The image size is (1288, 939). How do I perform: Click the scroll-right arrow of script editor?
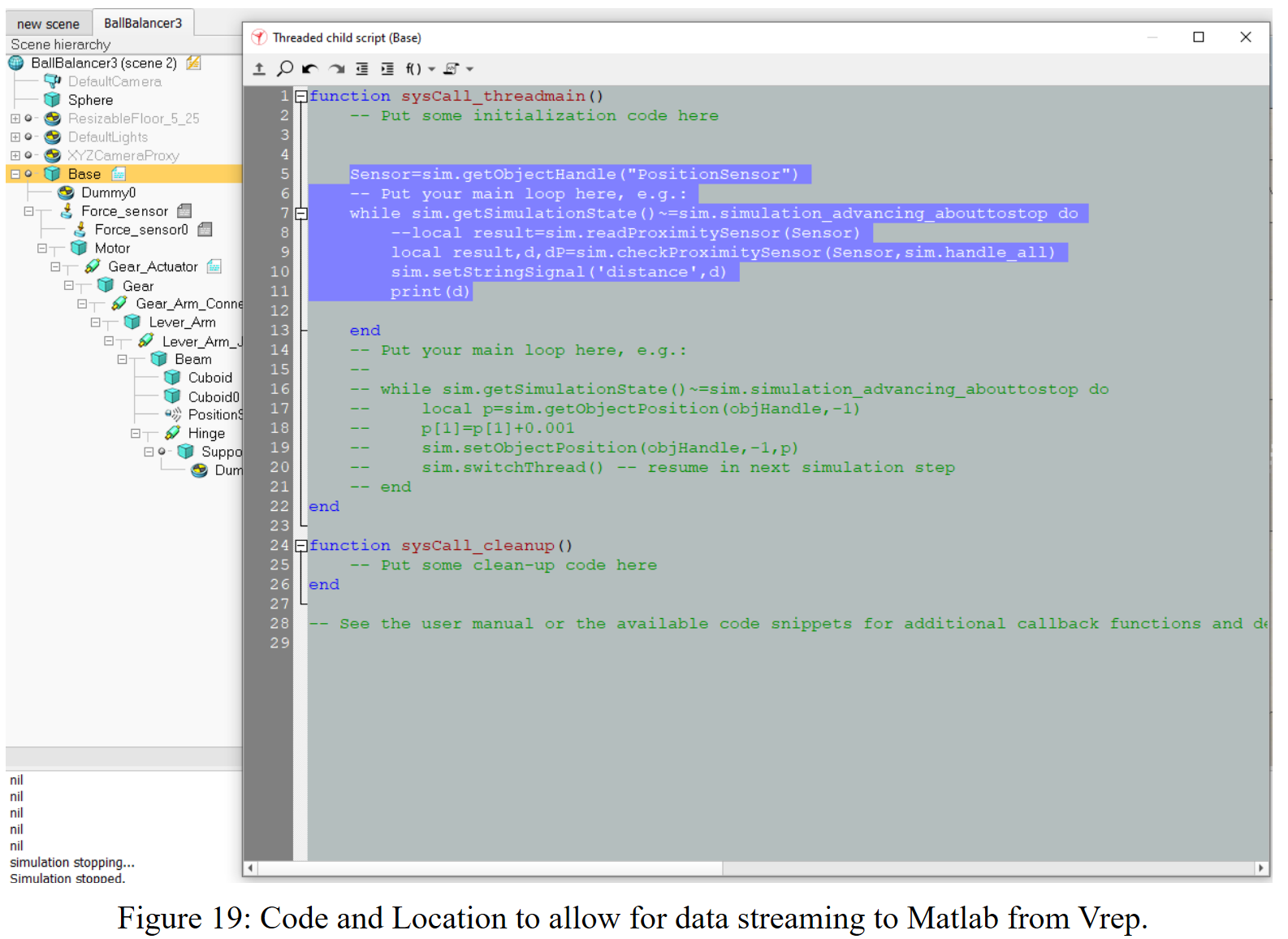click(1261, 868)
